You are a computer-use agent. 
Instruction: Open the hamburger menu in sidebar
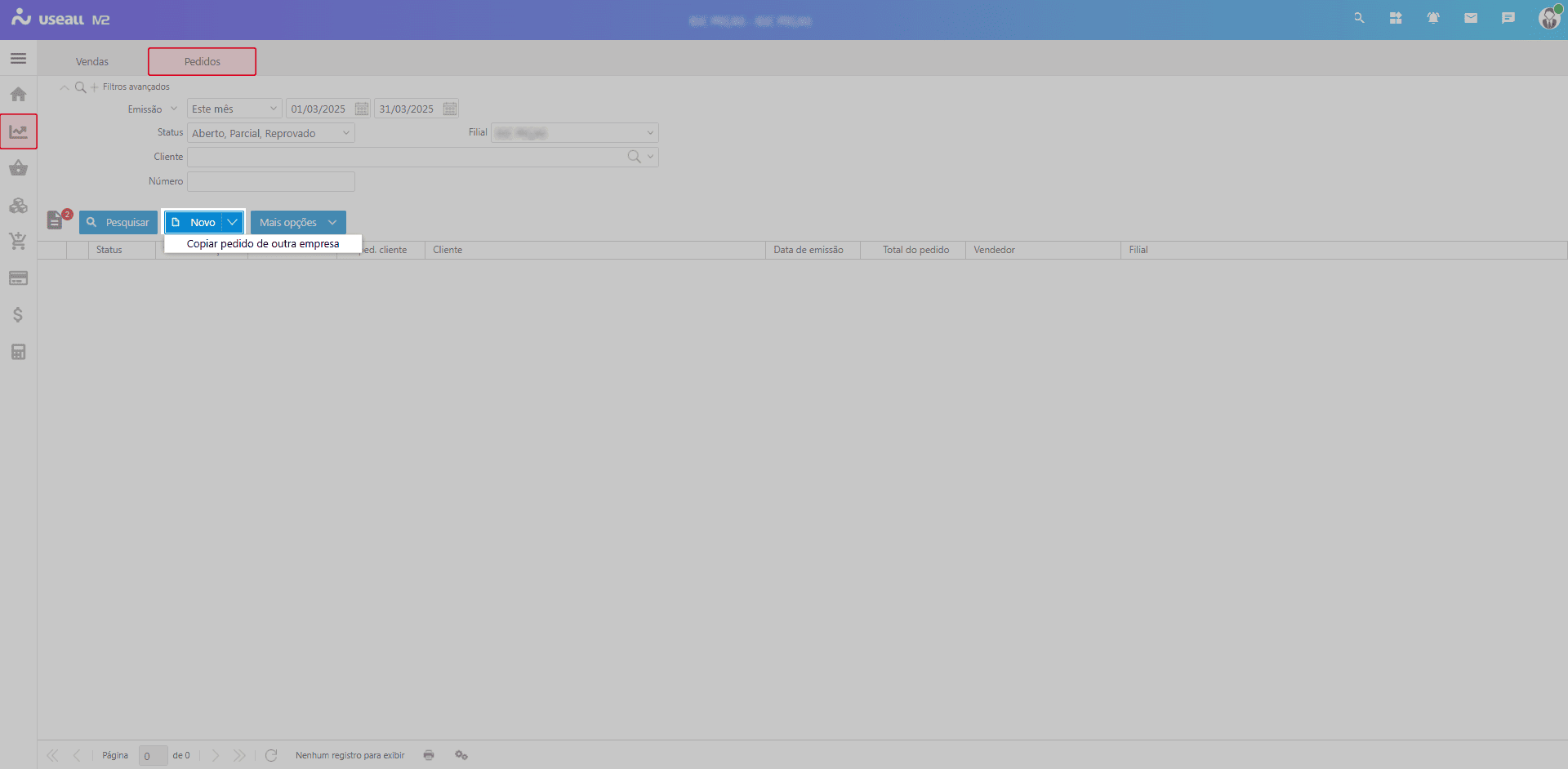[x=18, y=59]
